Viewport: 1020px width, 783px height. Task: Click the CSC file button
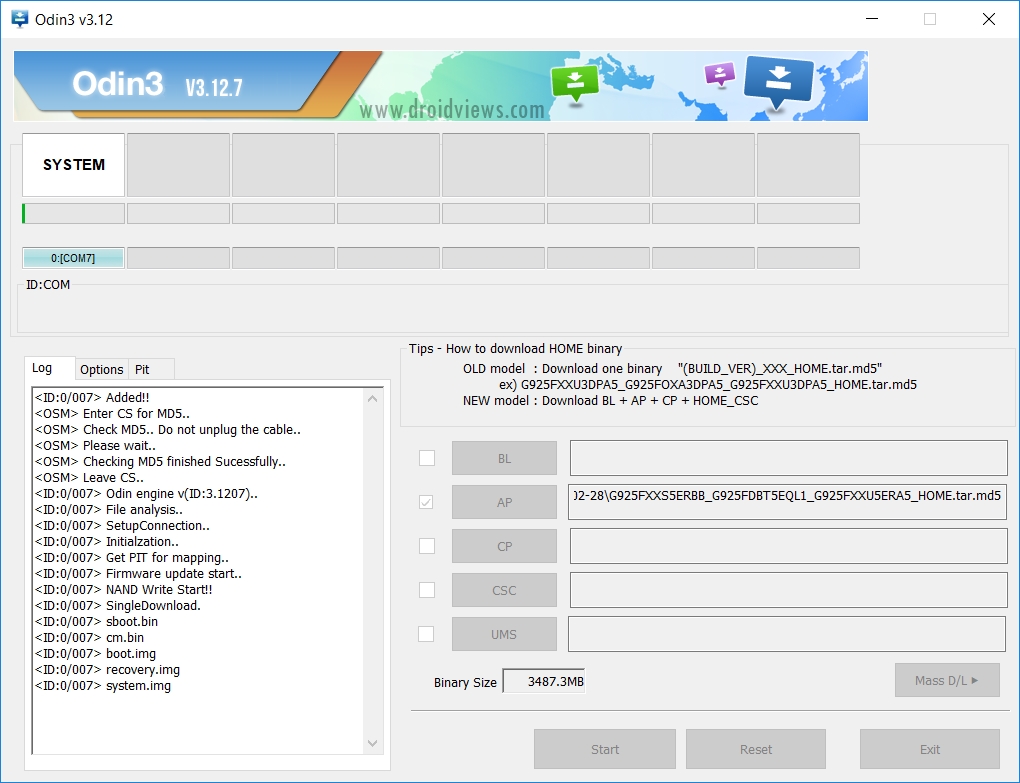(504, 590)
